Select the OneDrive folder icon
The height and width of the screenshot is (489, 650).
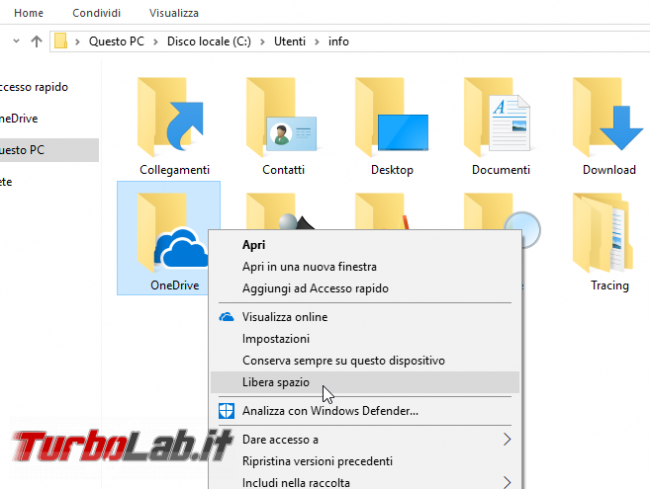click(172, 232)
